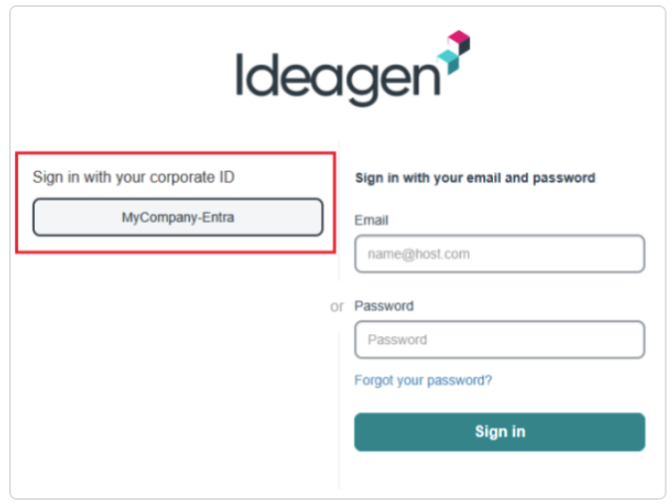Click the Ideagen wordmark text
The height and width of the screenshot is (504, 672).
(x=338, y=79)
